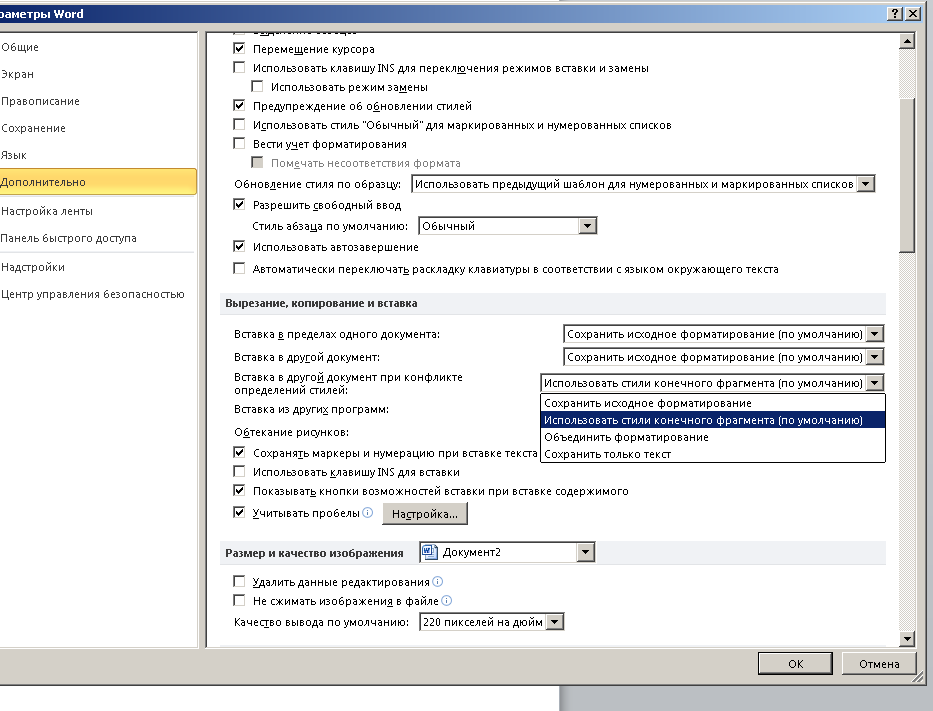This screenshot has width=933, height=711.
Task: Select Дополнительно category
Action: (x=98, y=182)
